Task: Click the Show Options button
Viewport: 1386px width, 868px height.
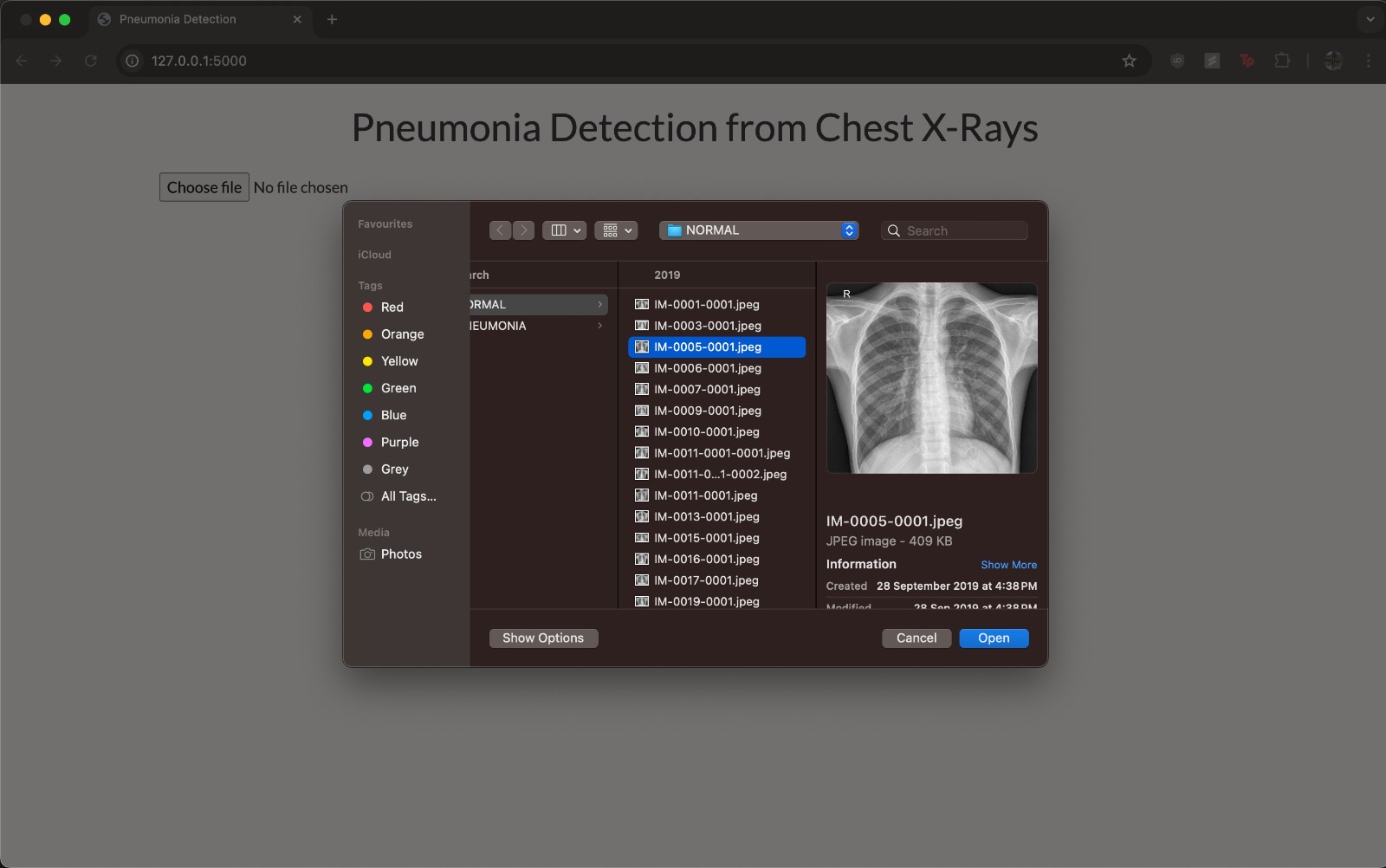Action: click(x=543, y=638)
